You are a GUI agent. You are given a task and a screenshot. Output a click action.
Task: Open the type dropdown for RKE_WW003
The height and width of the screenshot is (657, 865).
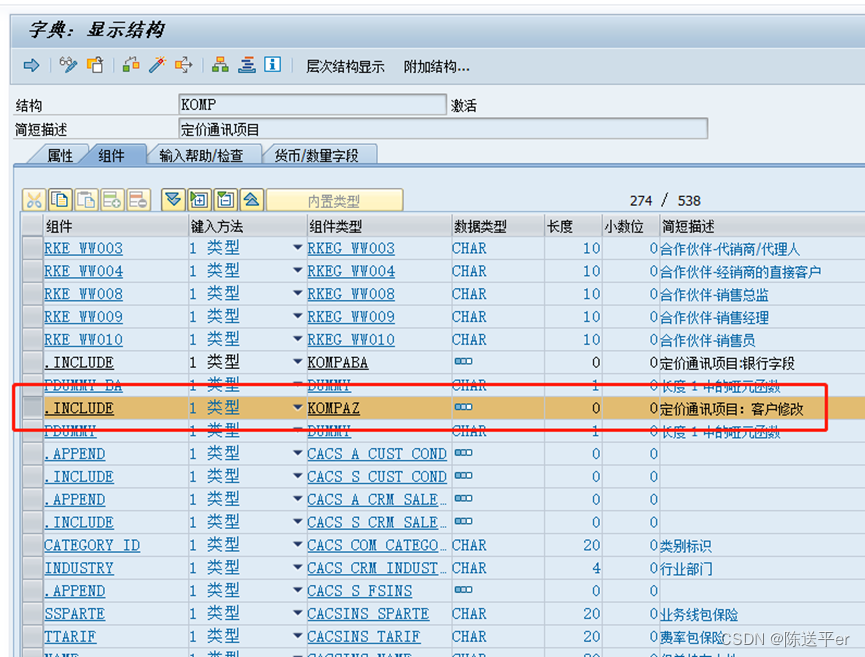click(x=297, y=249)
